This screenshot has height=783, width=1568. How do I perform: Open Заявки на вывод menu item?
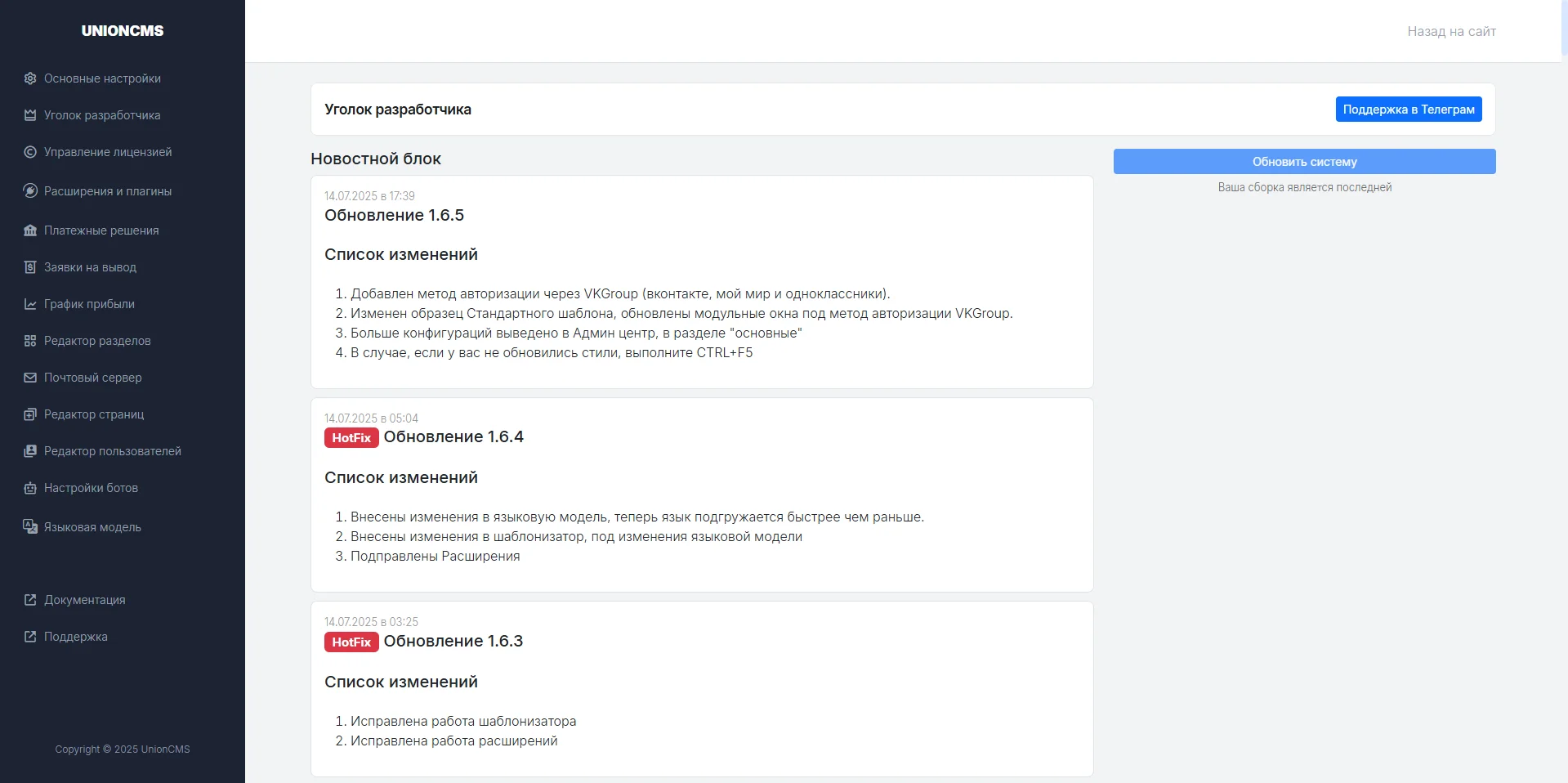(90, 267)
